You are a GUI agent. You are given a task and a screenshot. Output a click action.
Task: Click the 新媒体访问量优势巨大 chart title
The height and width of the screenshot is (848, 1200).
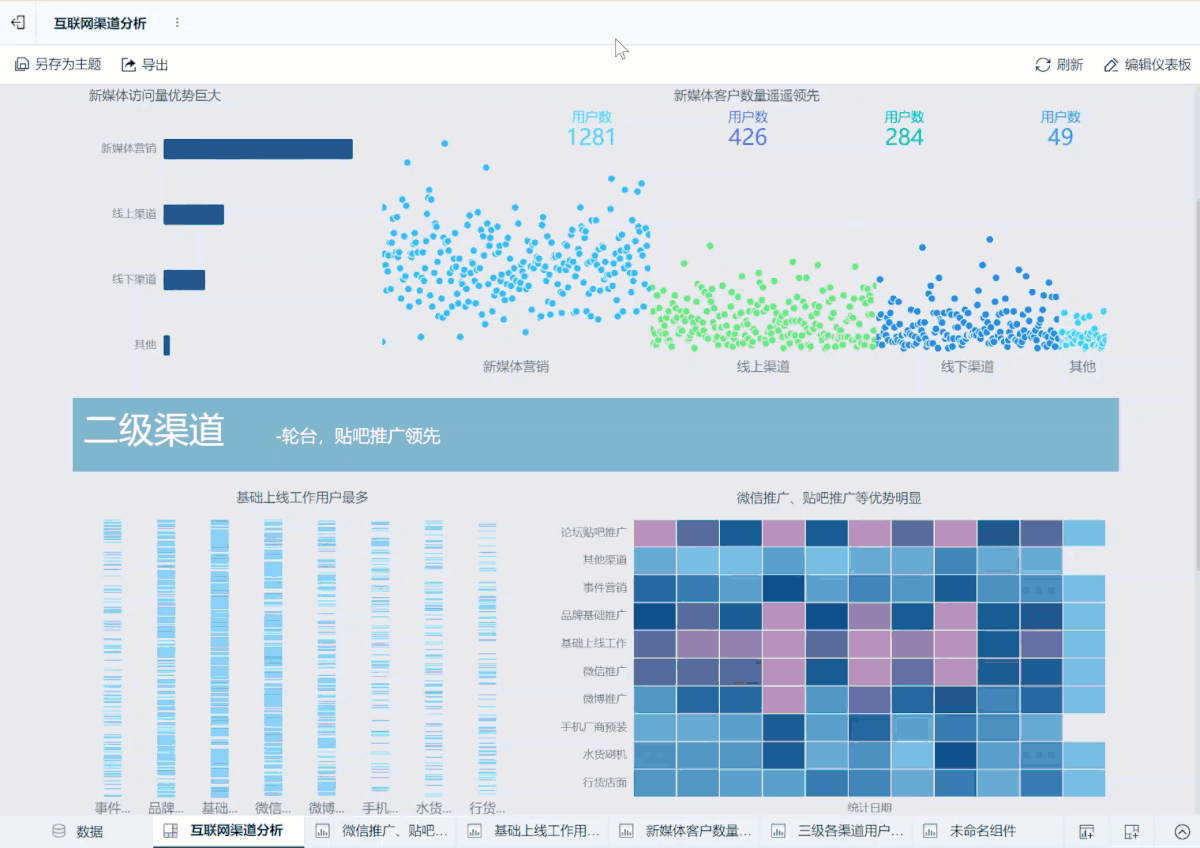point(155,96)
